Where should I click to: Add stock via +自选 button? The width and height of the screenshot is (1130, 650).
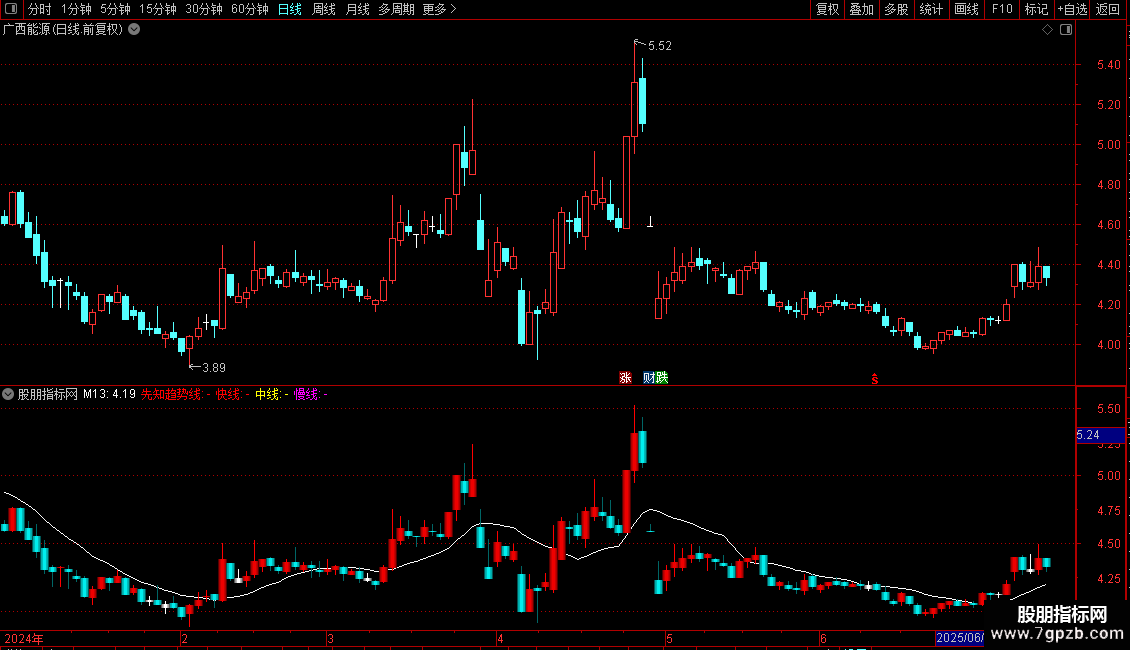(1072, 9)
